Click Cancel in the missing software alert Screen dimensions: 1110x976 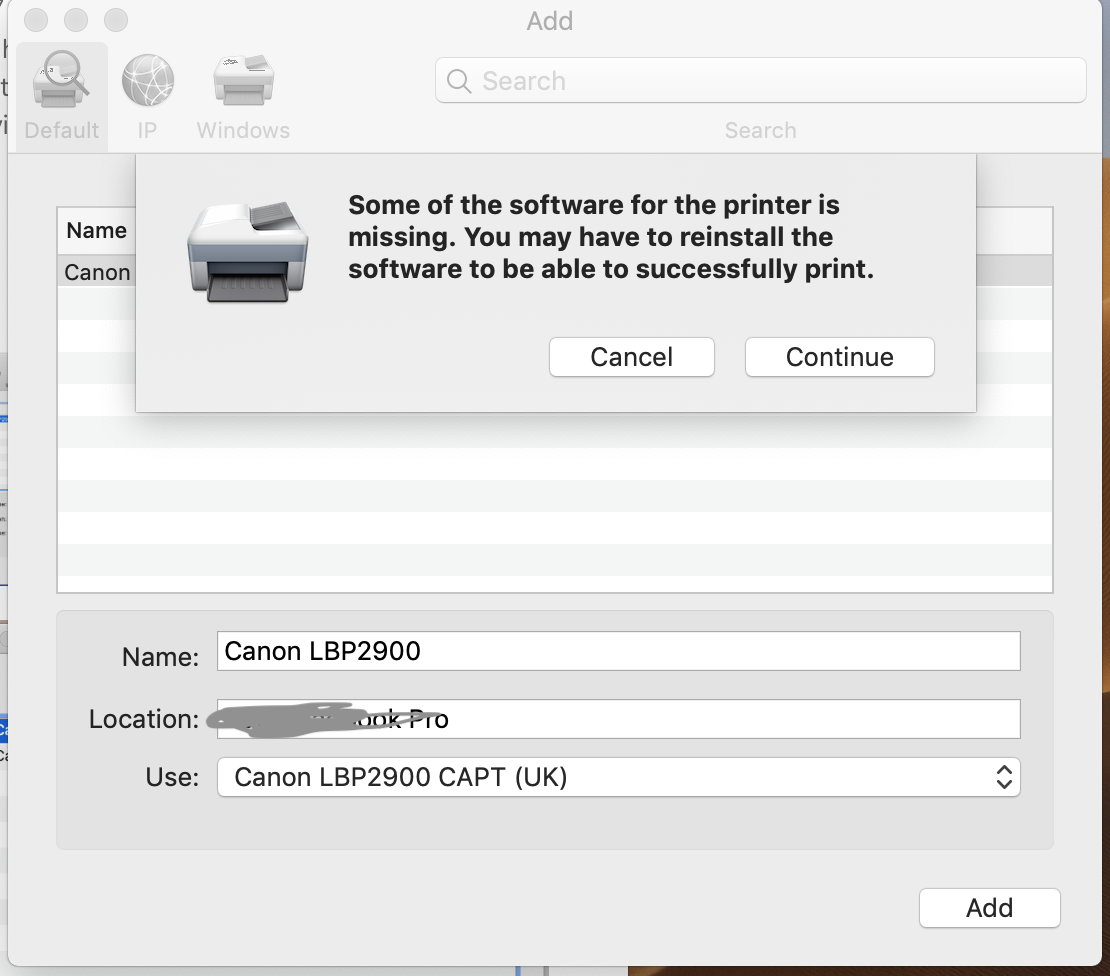tap(631, 357)
